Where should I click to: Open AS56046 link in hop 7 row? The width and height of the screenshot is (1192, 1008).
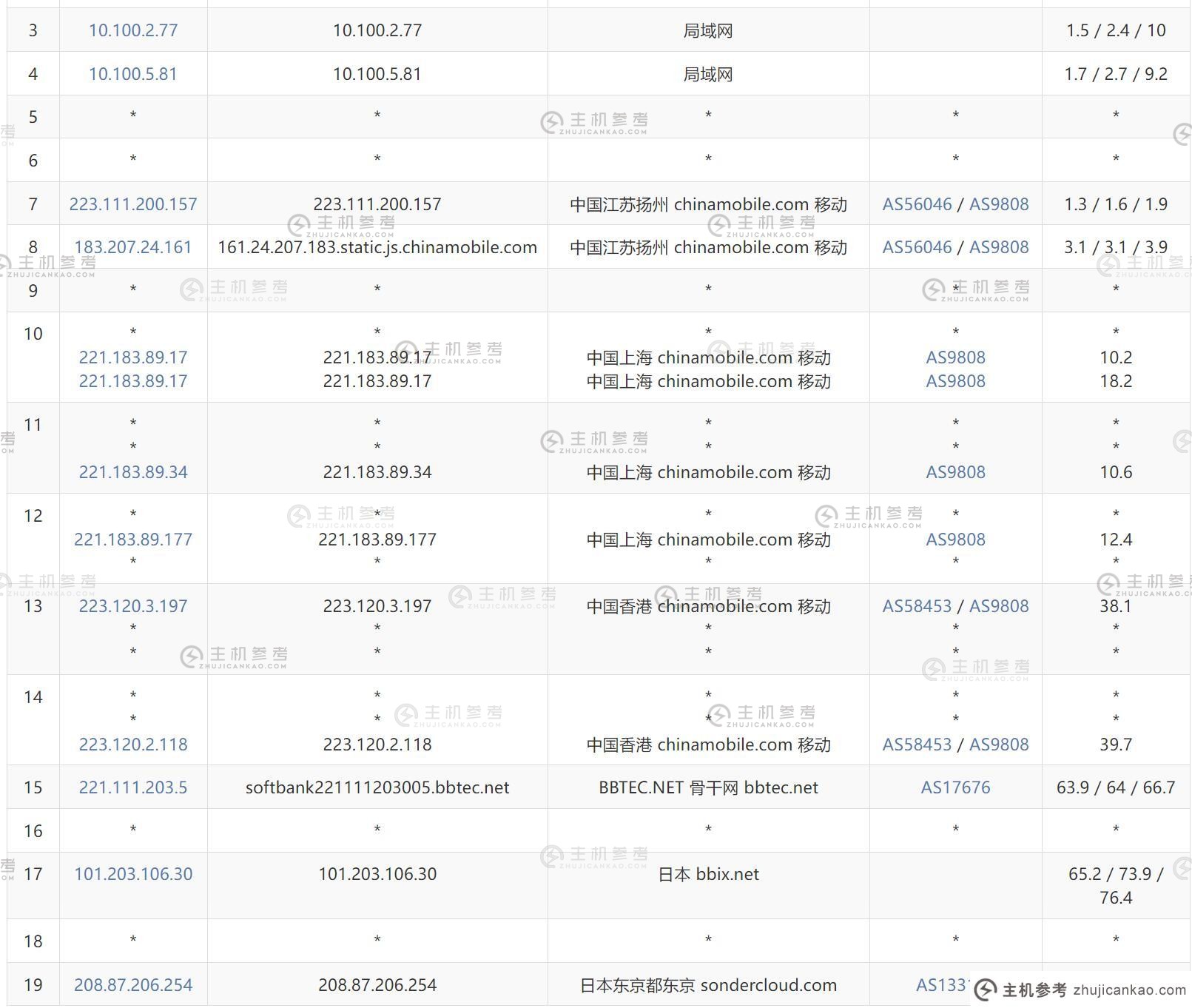pyautogui.click(x=917, y=204)
